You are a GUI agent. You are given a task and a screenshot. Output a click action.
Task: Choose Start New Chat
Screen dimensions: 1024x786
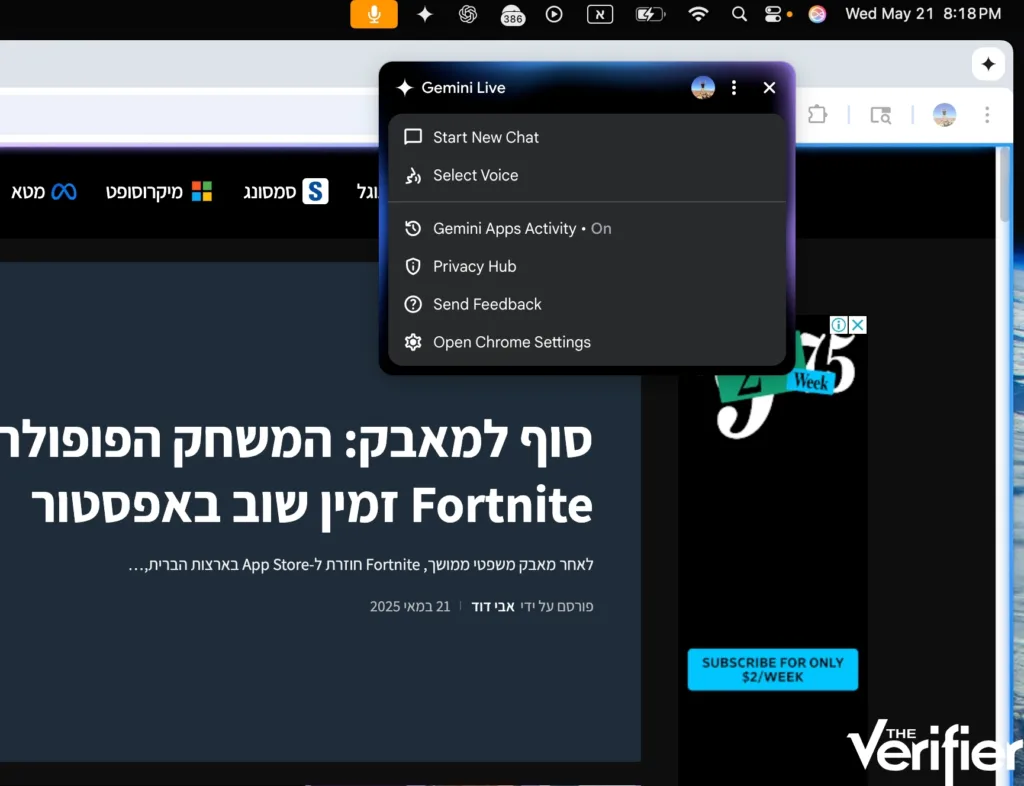point(586,137)
